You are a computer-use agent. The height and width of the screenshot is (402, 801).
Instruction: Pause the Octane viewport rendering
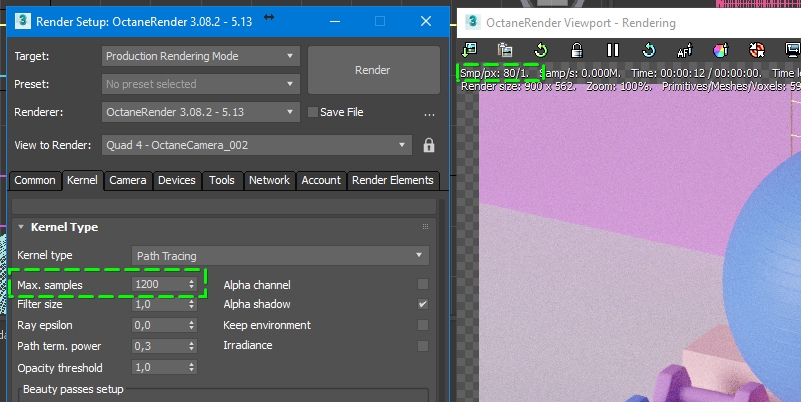pos(612,50)
